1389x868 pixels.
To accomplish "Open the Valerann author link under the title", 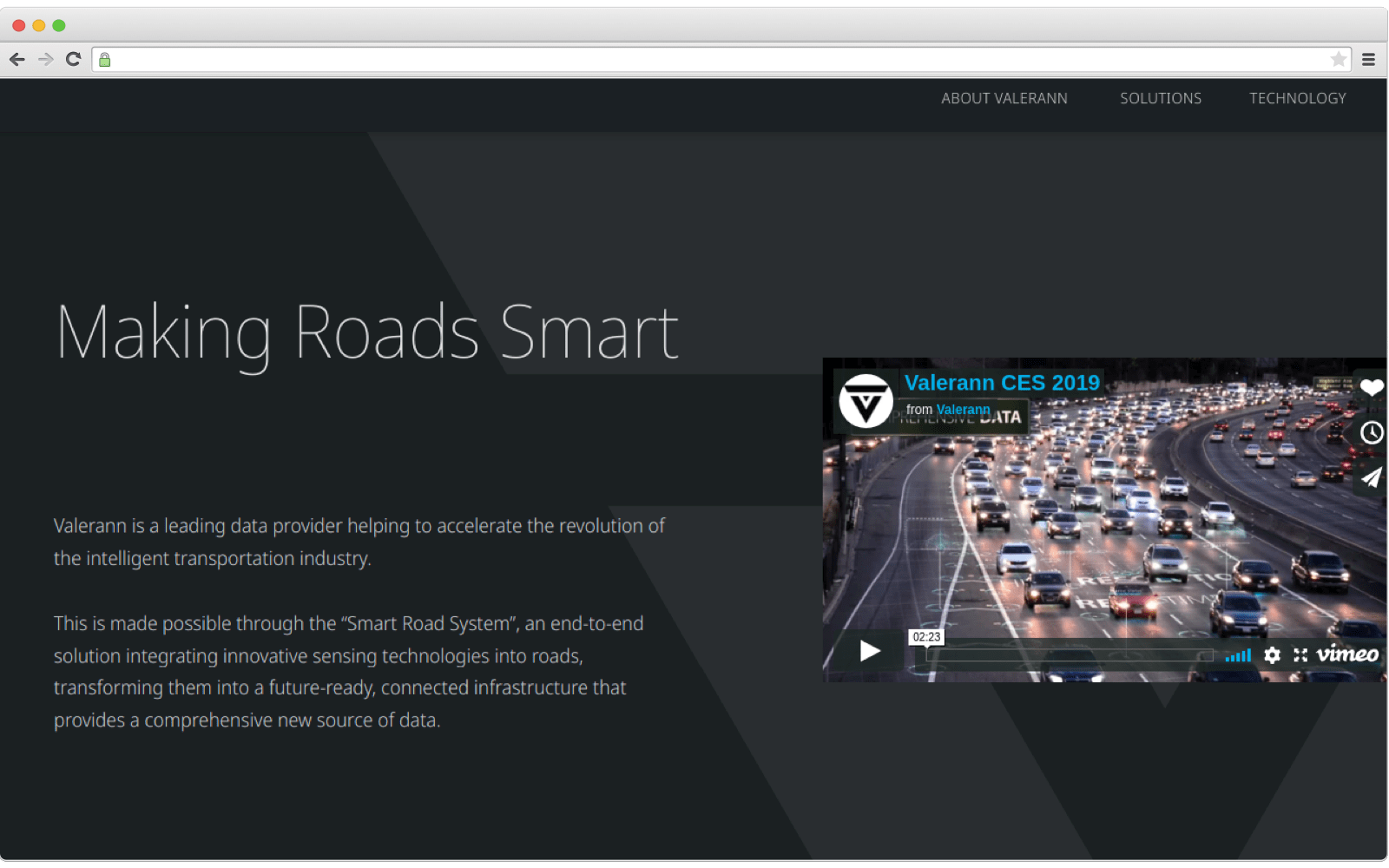I will click(x=963, y=410).
